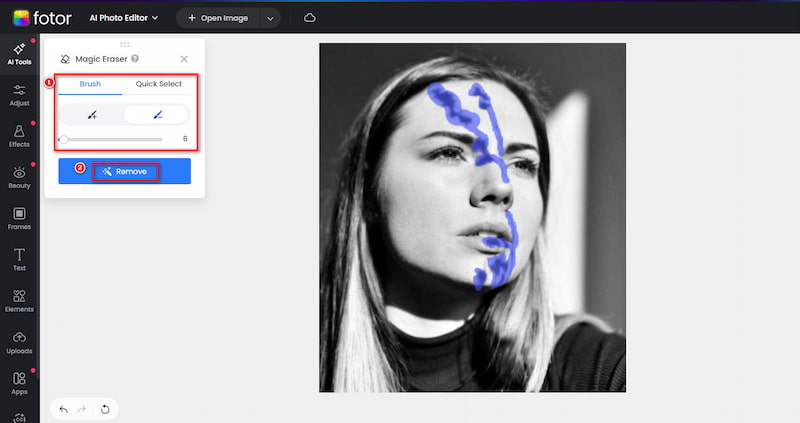Expand the AI Photo Editor dropdown
Image resolution: width=800 pixels, height=423 pixels.
124,18
